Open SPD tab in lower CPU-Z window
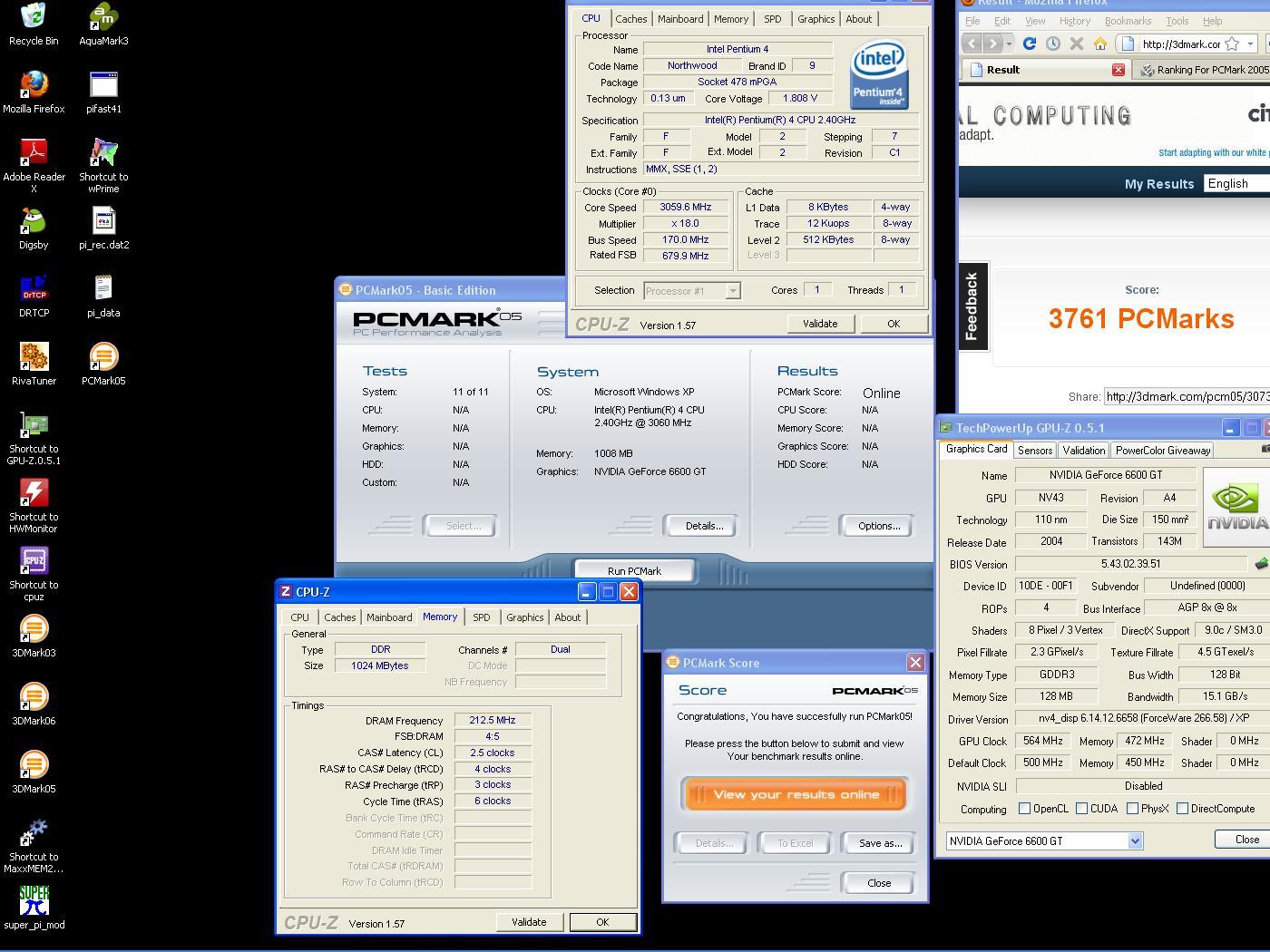 point(482,617)
